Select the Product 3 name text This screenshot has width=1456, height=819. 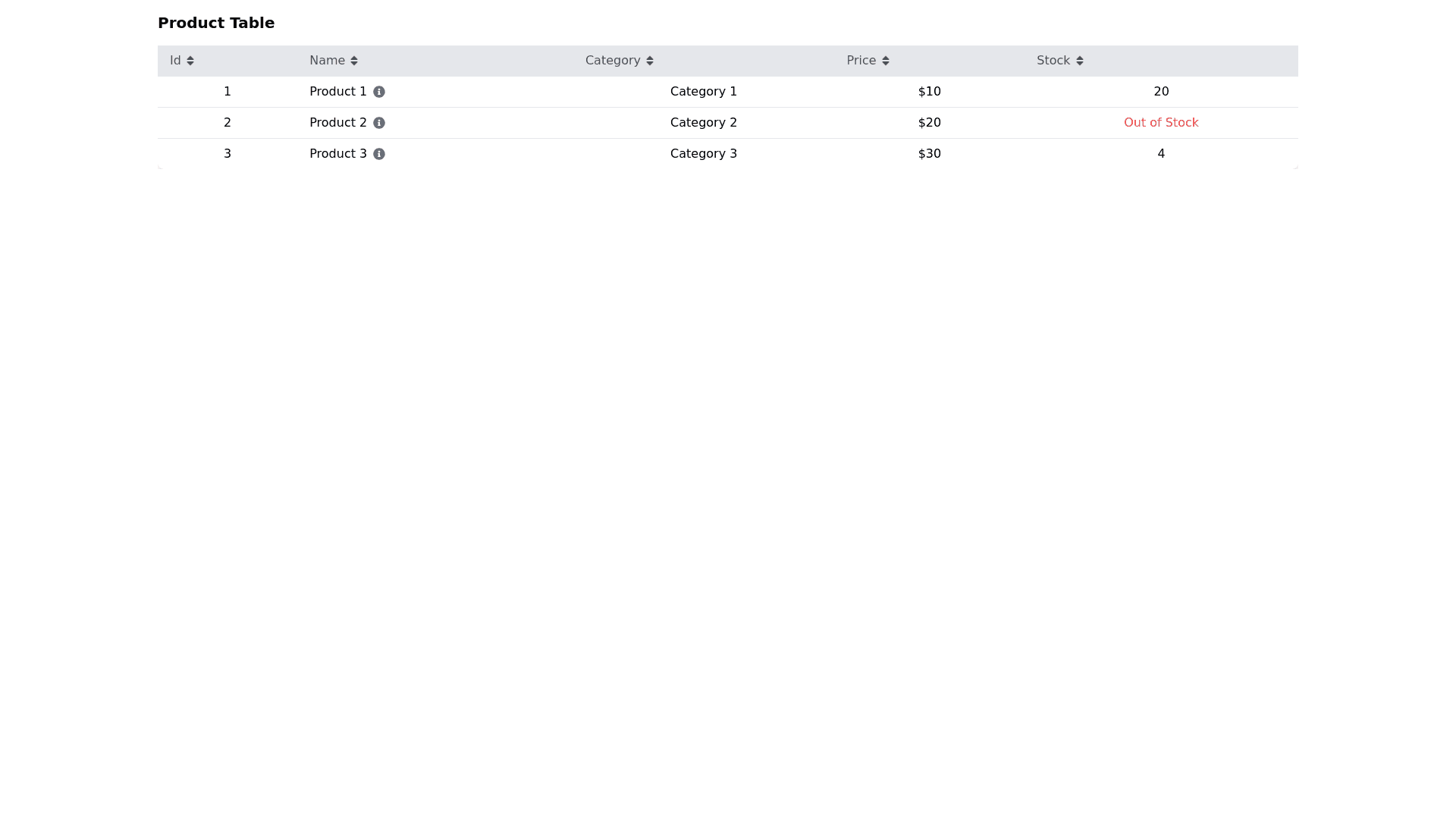[x=337, y=154]
